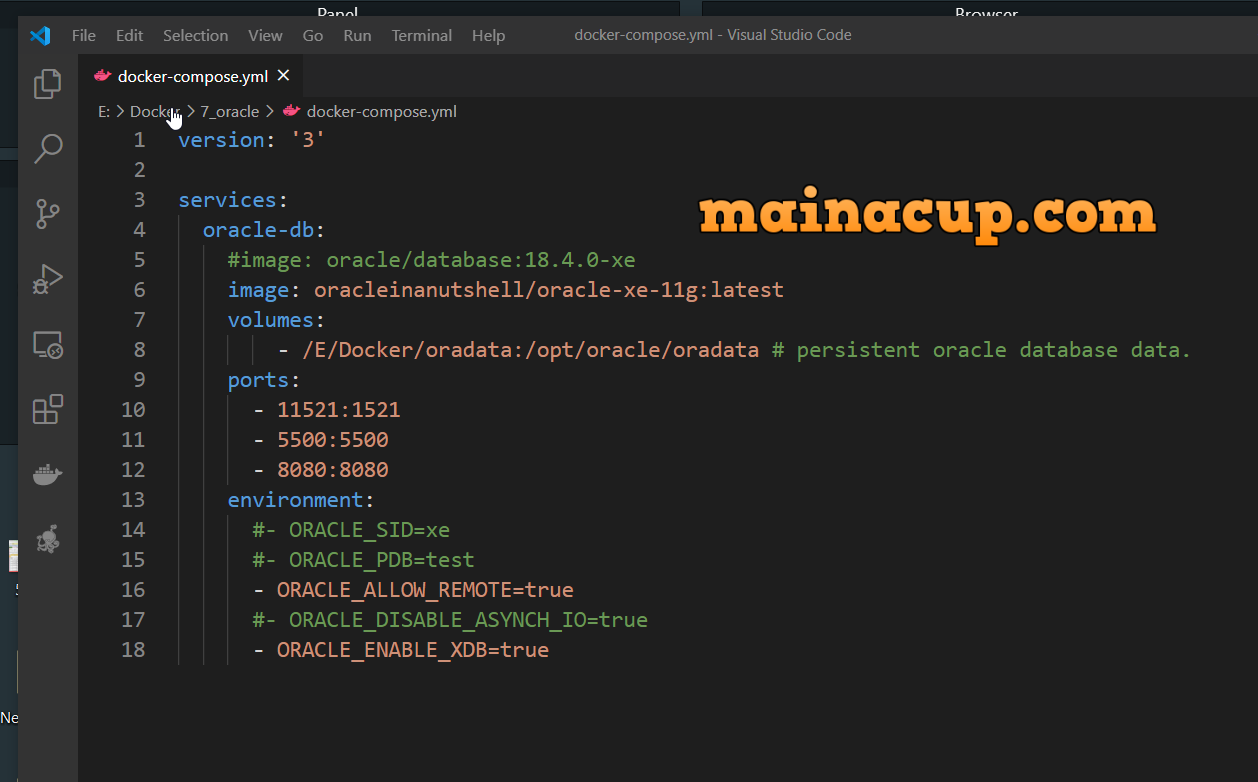Screen dimensions: 1258x782
Task: Click line number 13 in gutter
Action: pos(133,500)
